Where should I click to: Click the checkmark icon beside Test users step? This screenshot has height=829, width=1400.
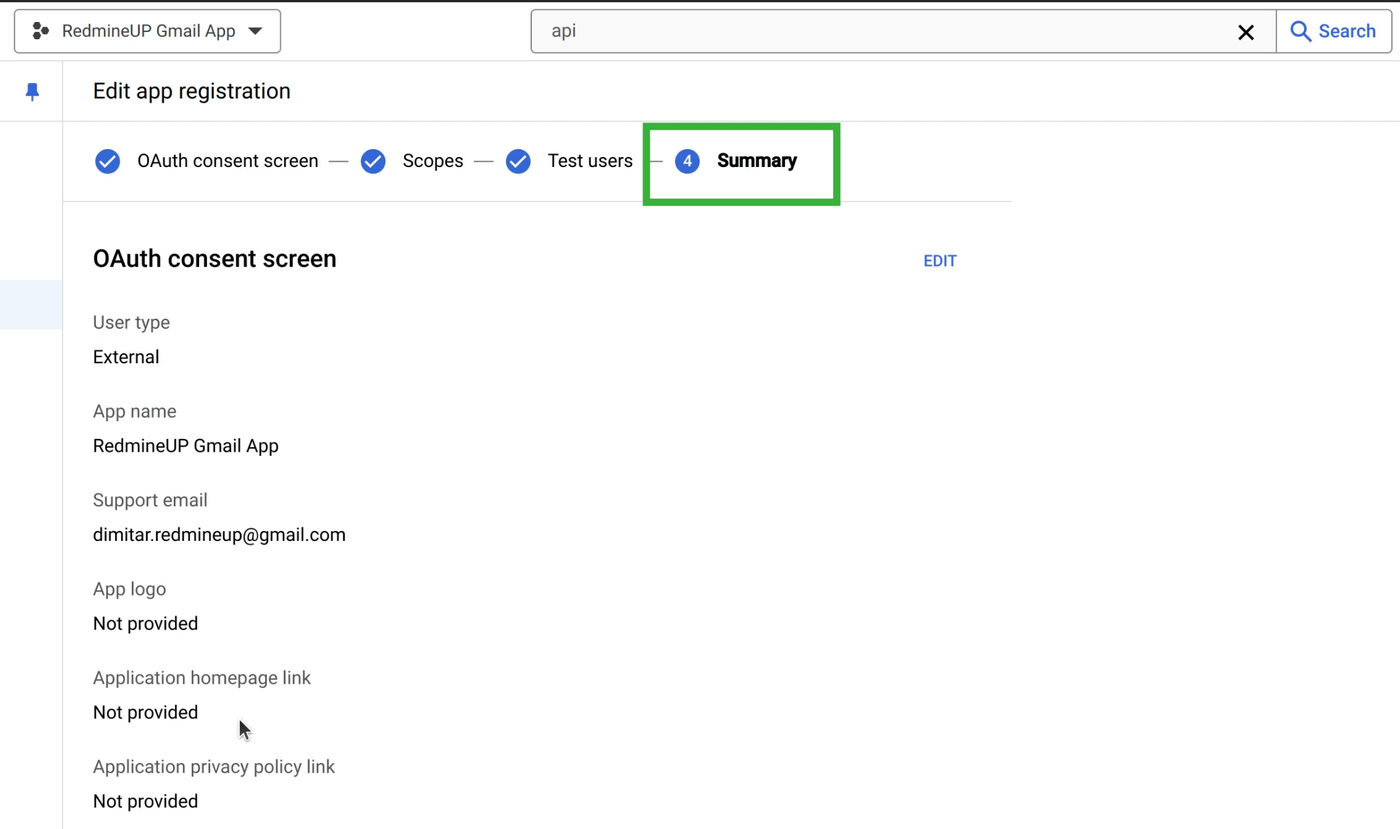[518, 161]
